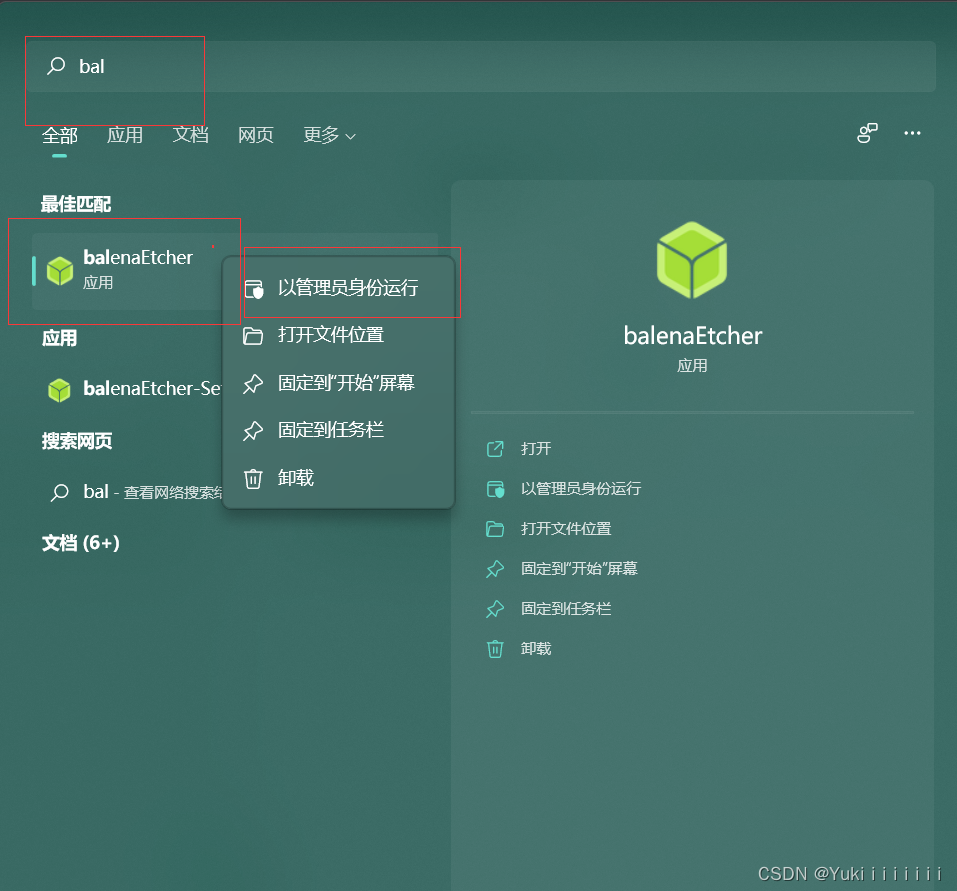Image resolution: width=957 pixels, height=891 pixels.
Task: Click the open-external icon beside 打开
Action: 495,449
